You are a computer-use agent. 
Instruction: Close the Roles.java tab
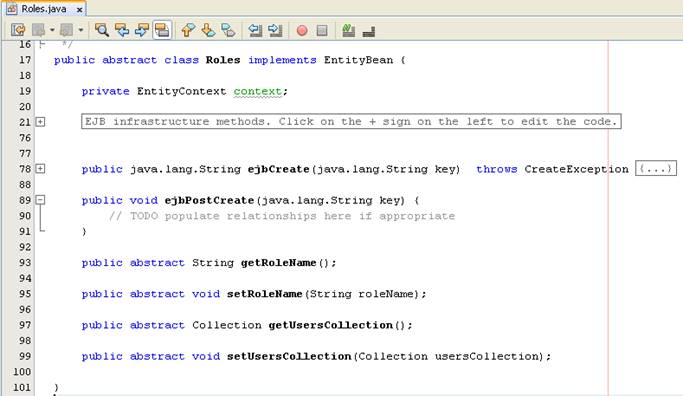coord(79,10)
